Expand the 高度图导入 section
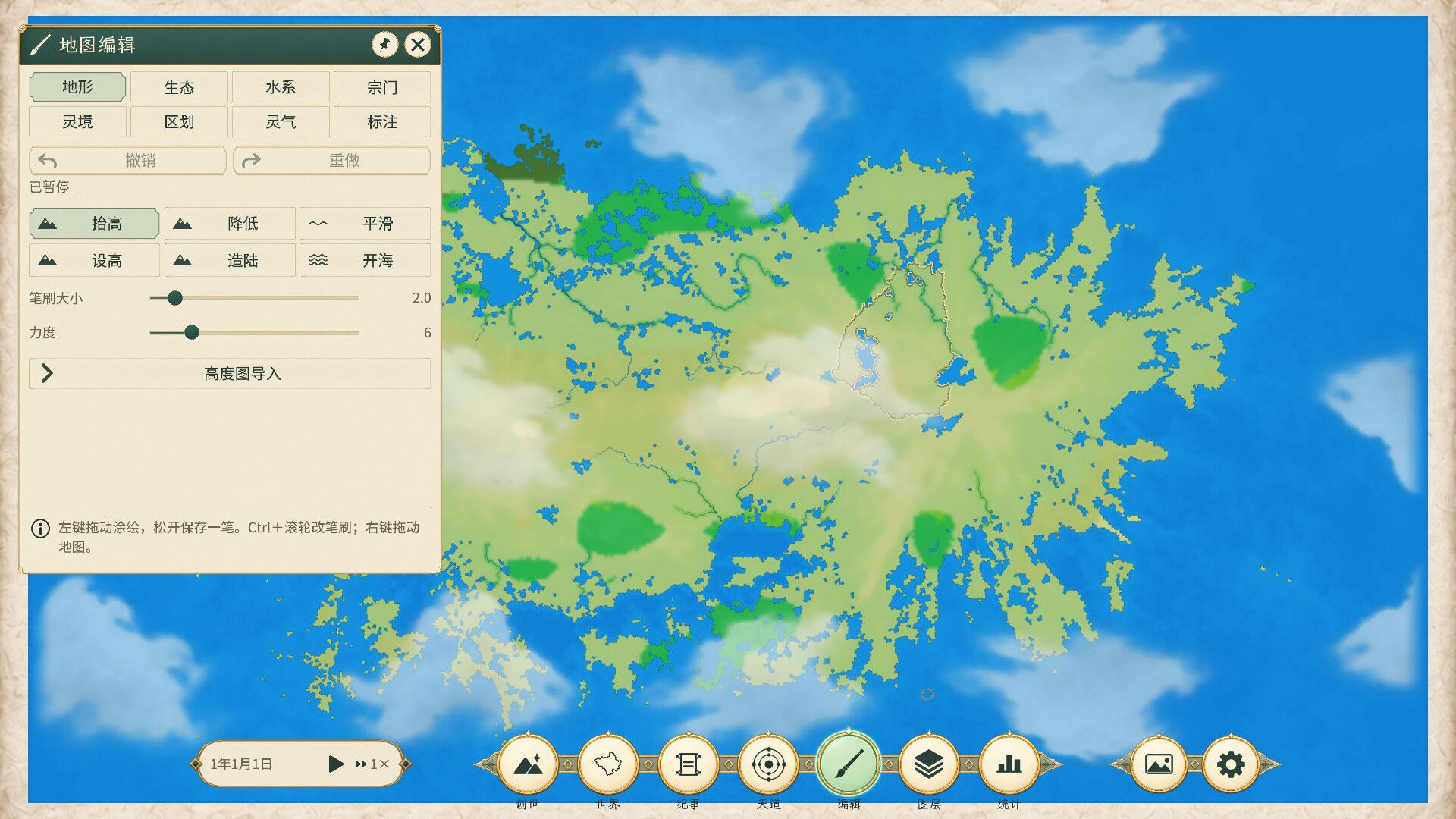1456x819 pixels. tap(230, 373)
